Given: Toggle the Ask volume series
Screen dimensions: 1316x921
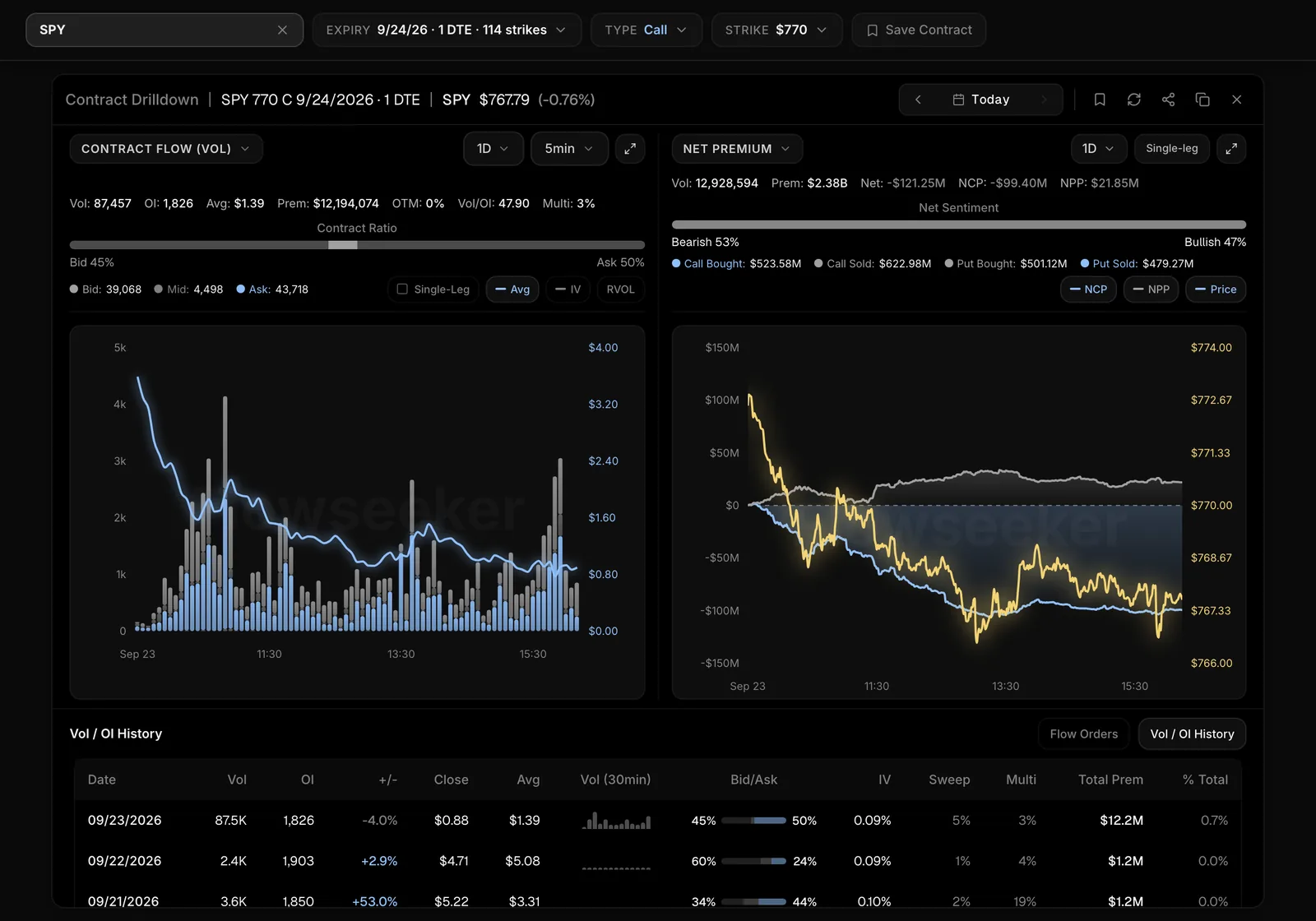Looking at the screenshot, I should (x=272, y=289).
